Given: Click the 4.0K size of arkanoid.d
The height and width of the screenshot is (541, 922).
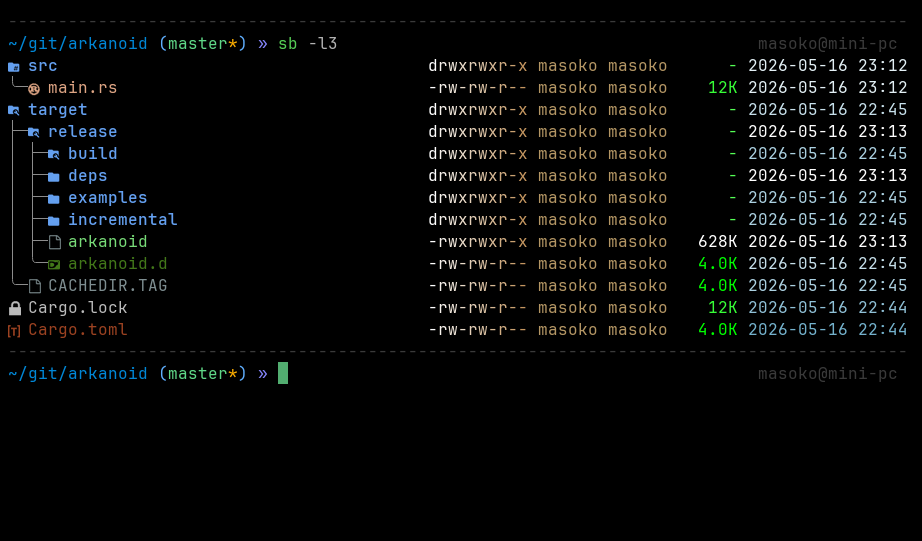Looking at the screenshot, I should tap(717, 263).
